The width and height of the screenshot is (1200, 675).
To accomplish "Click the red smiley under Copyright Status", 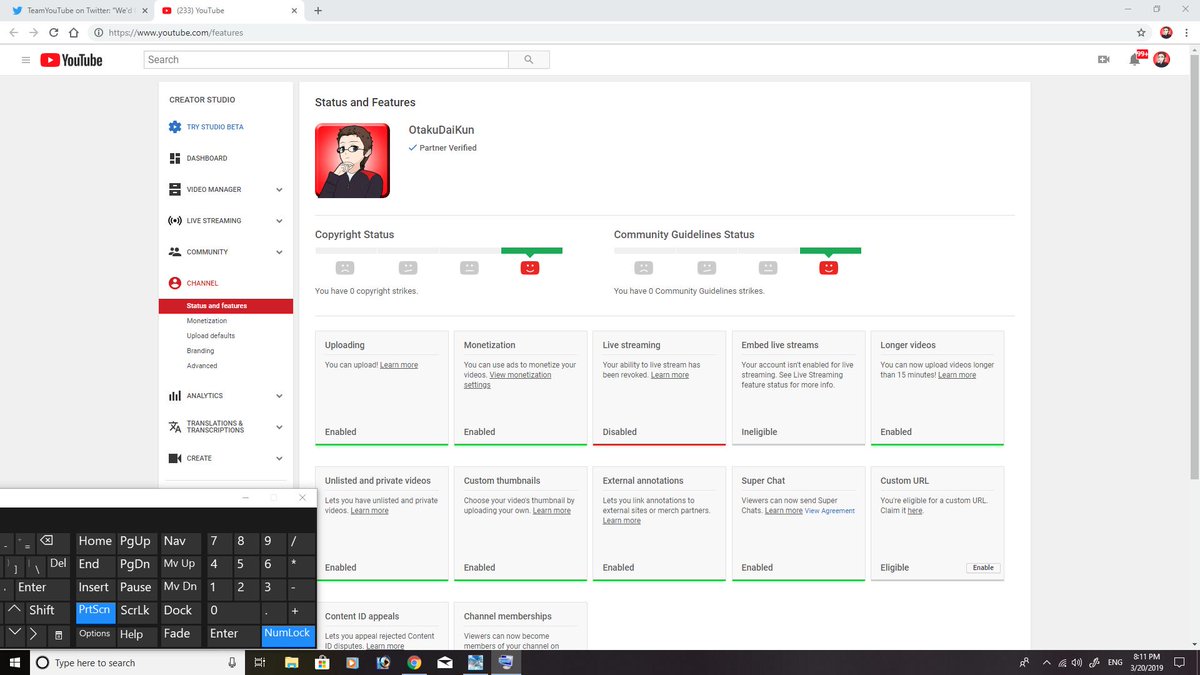I will [530, 268].
